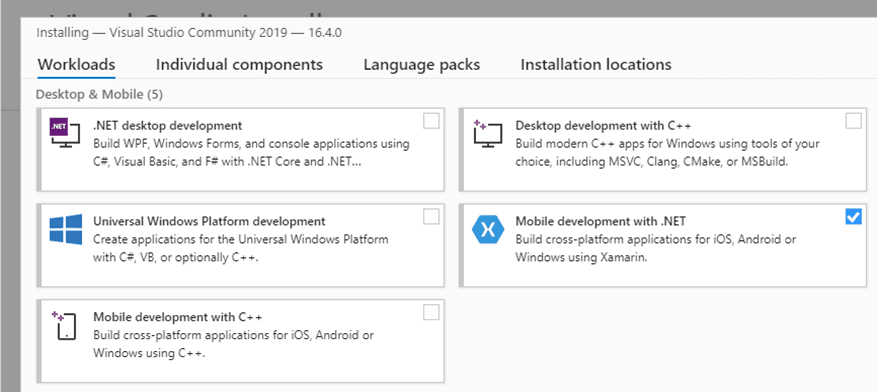Click the 'Windows using C++.' description text

point(149,354)
